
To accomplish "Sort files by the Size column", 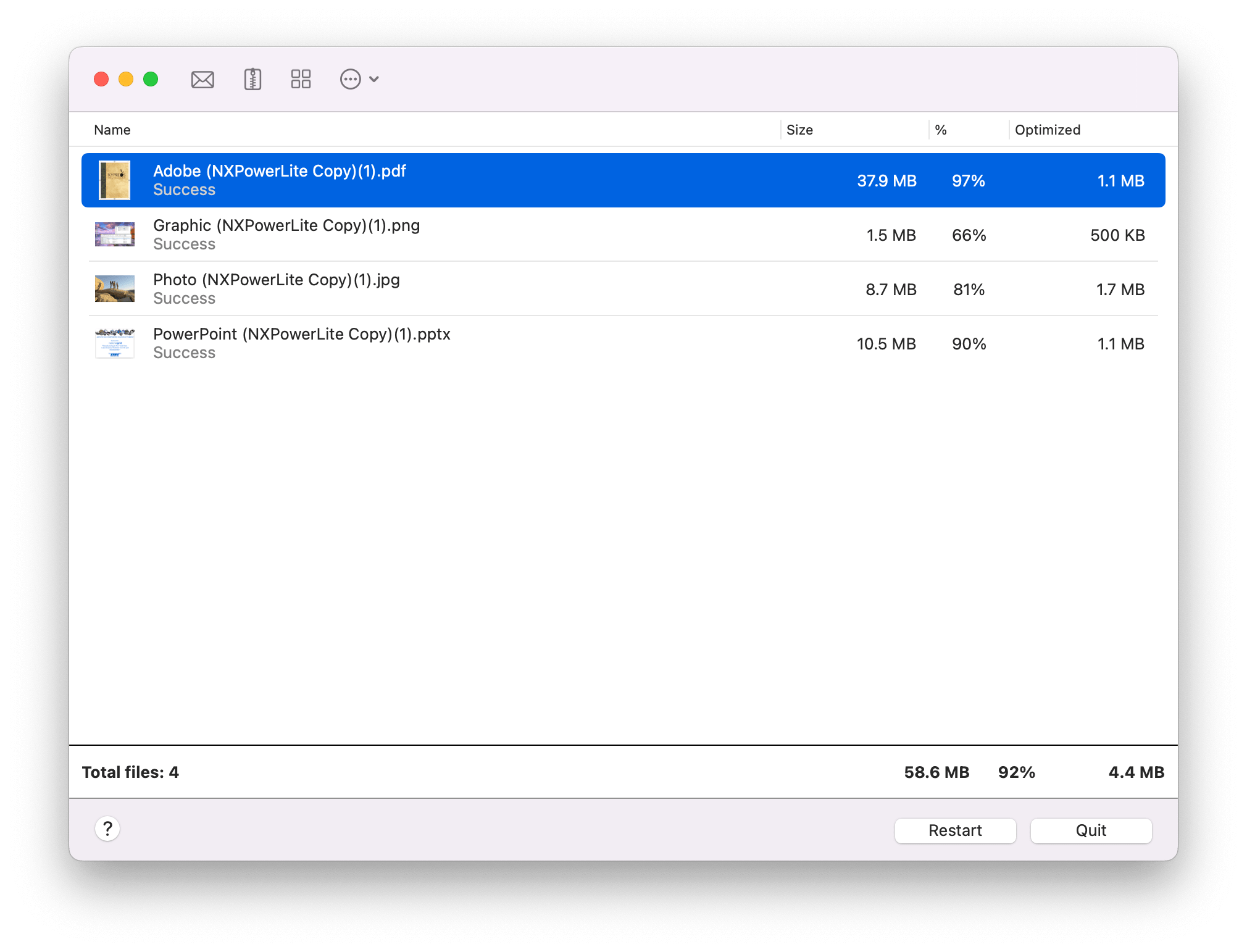I will click(x=799, y=130).
